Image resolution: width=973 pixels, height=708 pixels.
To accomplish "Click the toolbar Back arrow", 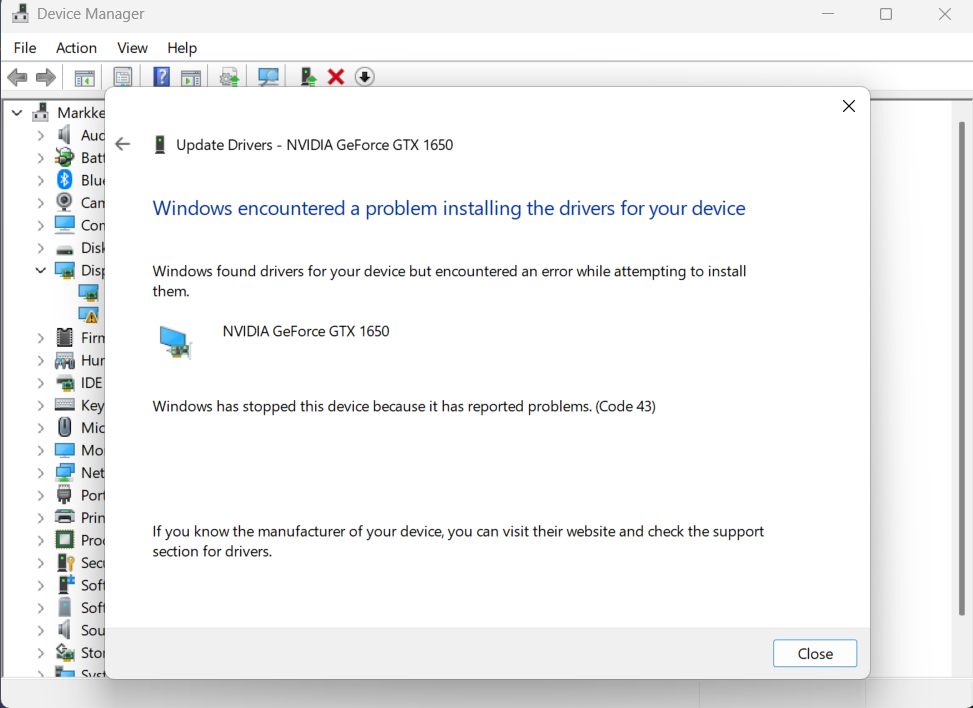I will click(17, 78).
